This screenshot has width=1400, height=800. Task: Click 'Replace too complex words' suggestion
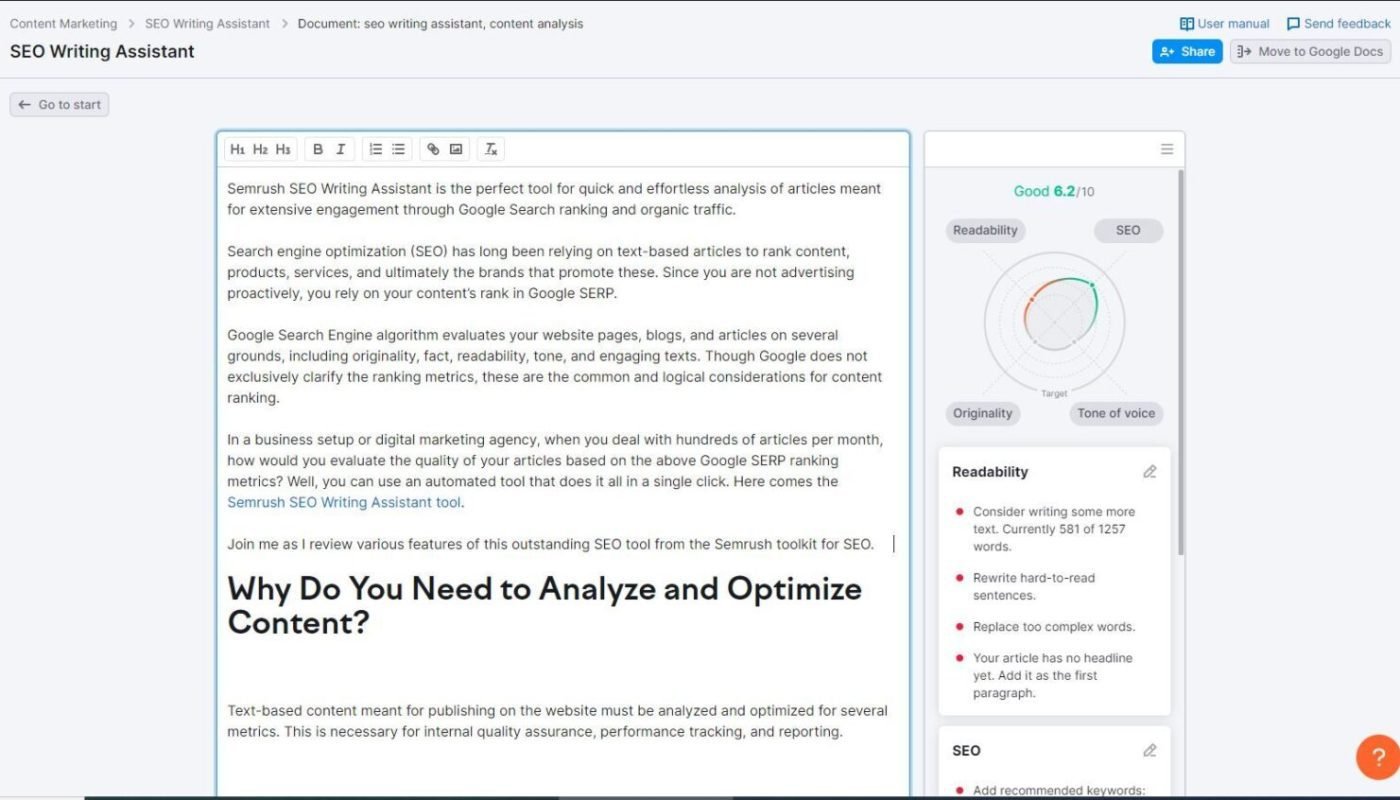point(1054,627)
